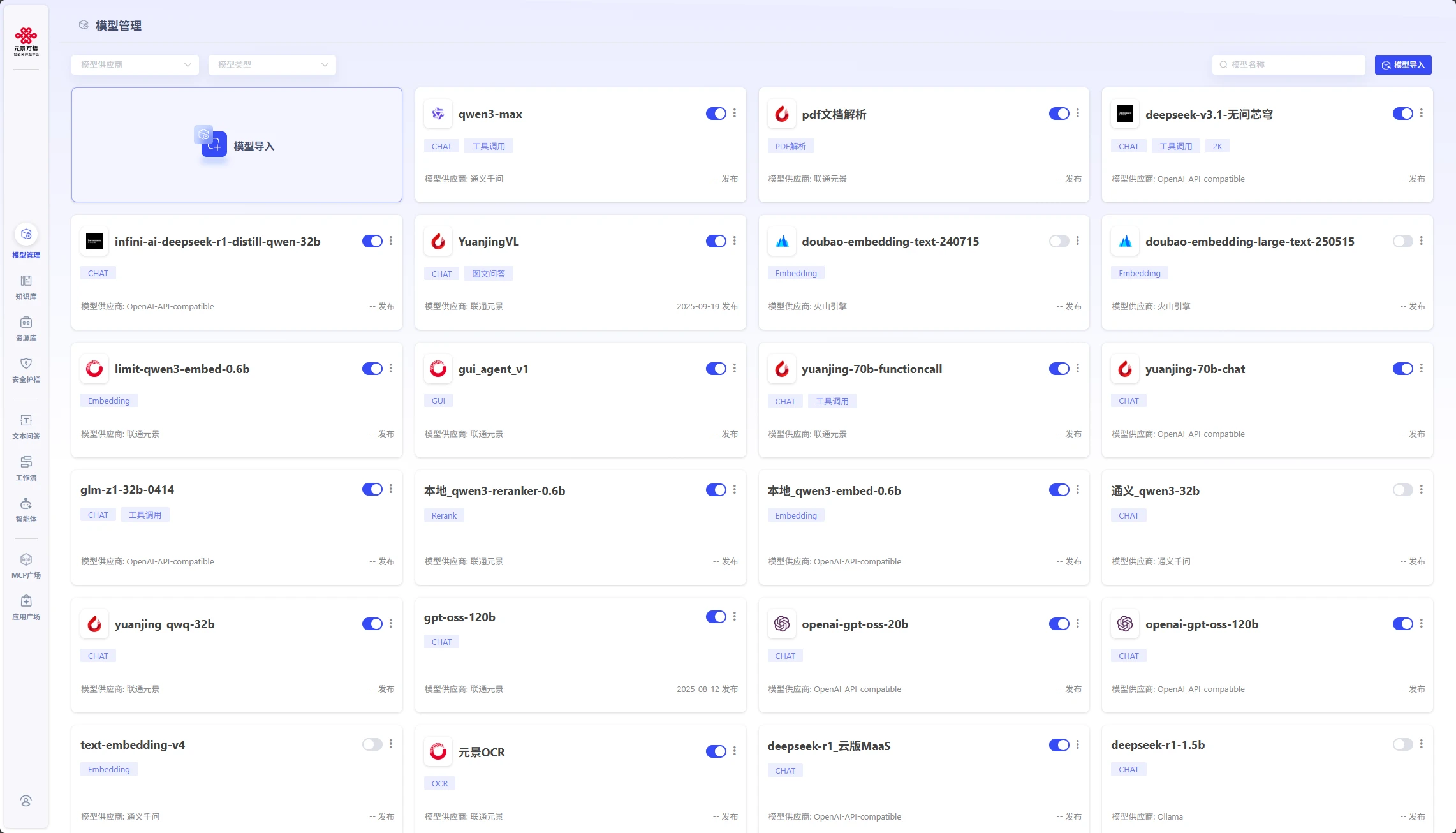Viewport: 1456px width, 833px height.
Task: Click the pdf文档解析 model icon
Action: (782, 114)
